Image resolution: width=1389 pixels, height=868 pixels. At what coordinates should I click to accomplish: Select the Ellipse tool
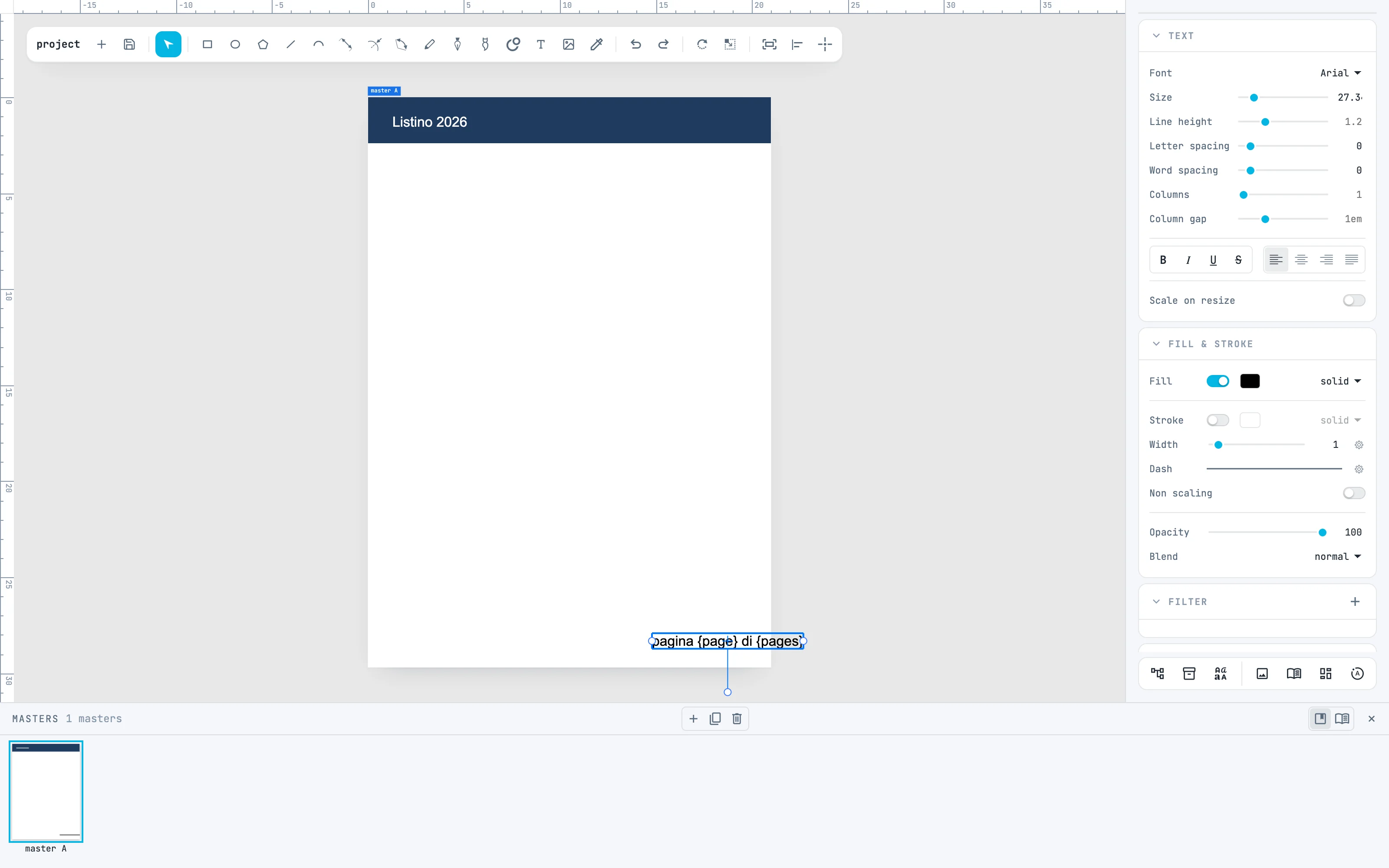[235, 44]
